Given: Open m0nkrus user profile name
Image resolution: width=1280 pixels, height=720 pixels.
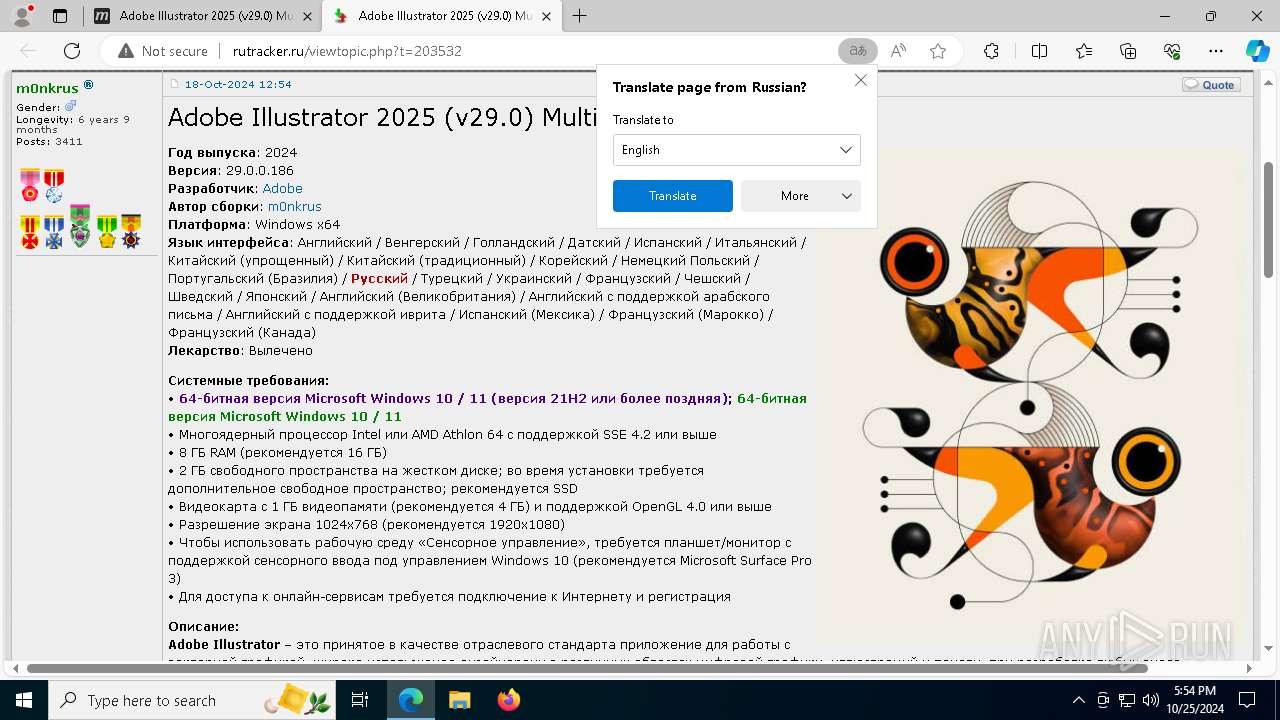Looking at the screenshot, I should click(47, 88).
